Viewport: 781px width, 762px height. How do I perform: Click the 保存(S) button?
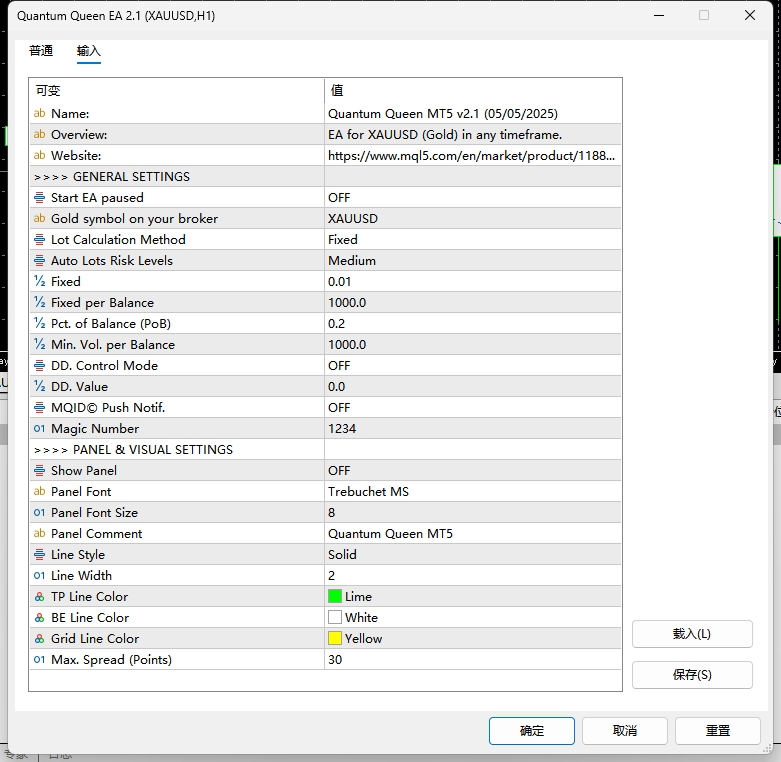coord(692,675)
